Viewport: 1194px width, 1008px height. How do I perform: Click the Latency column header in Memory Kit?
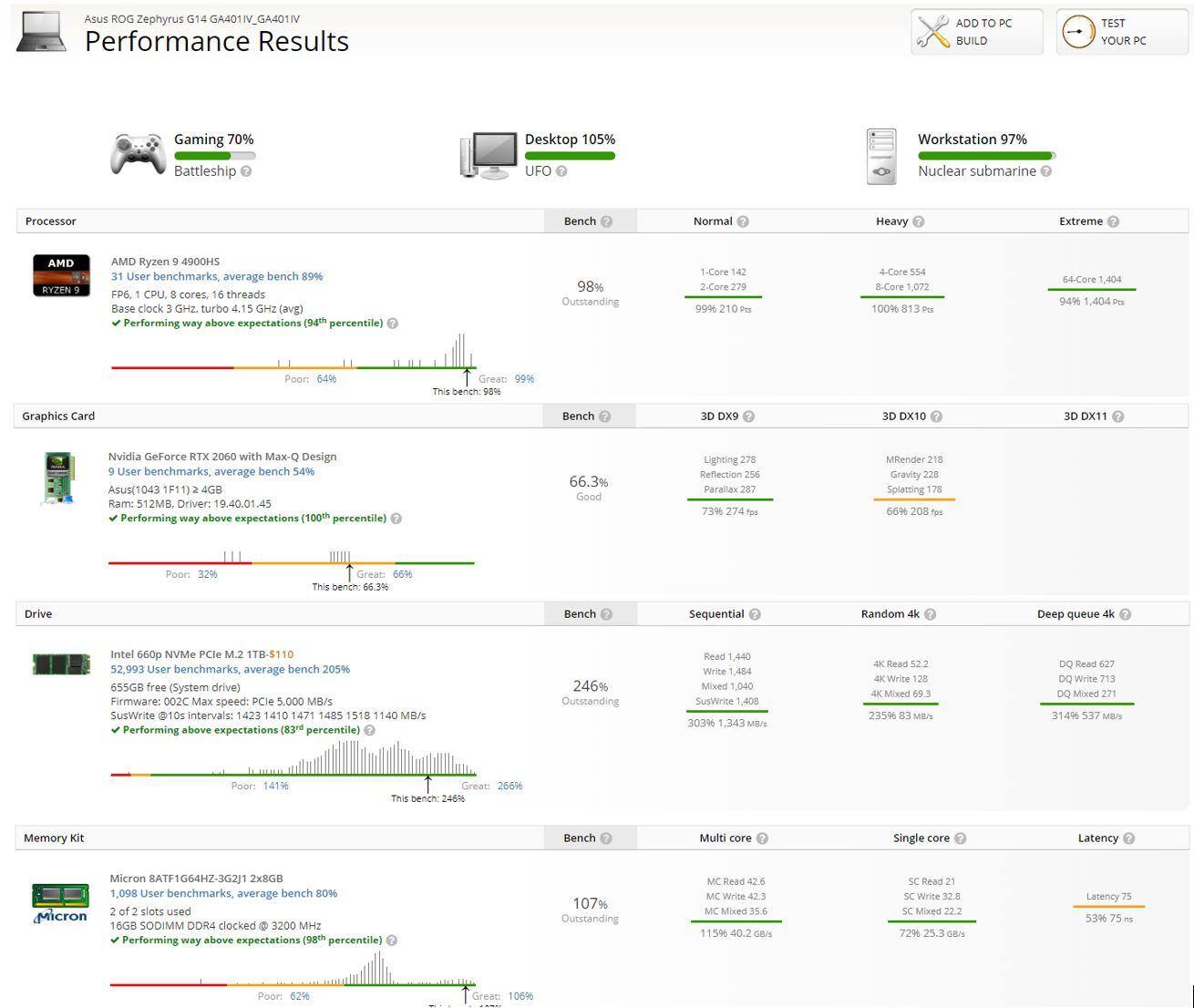tap(1097, 838)
